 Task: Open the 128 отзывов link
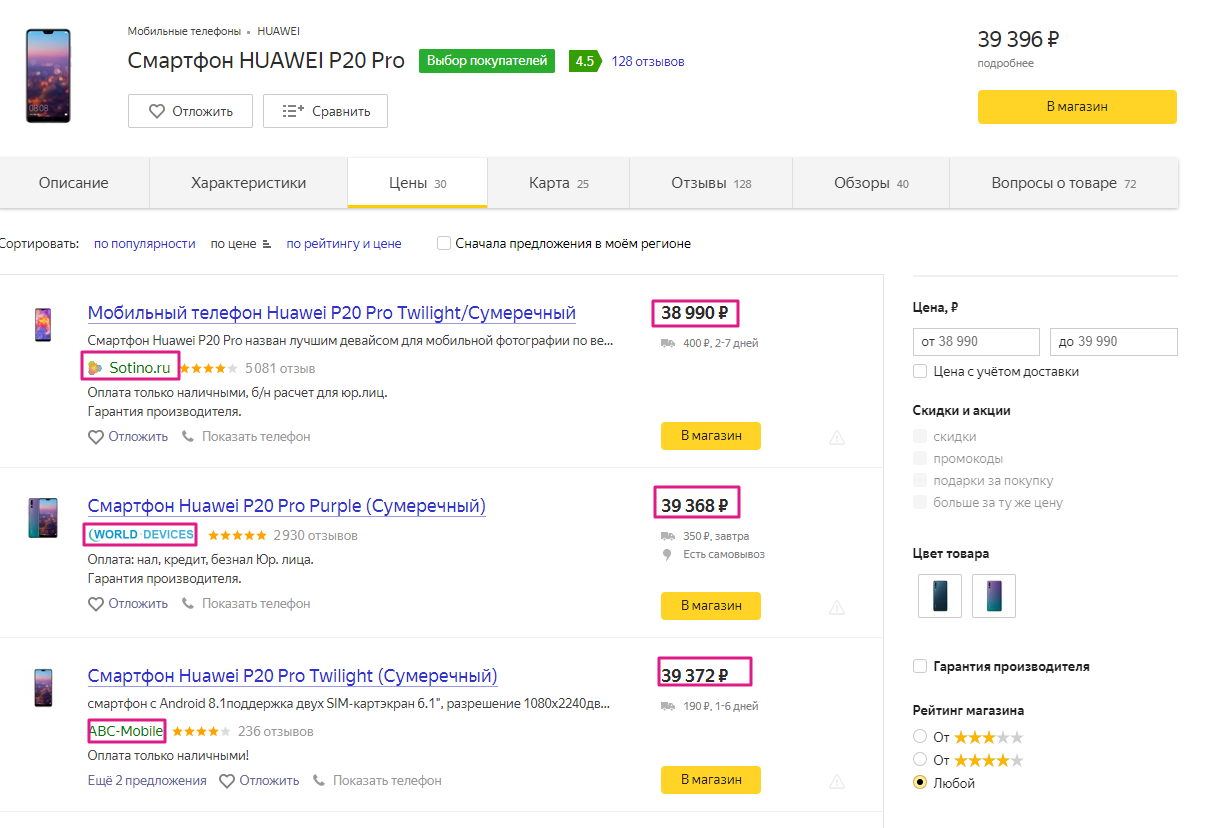point(648,62)
